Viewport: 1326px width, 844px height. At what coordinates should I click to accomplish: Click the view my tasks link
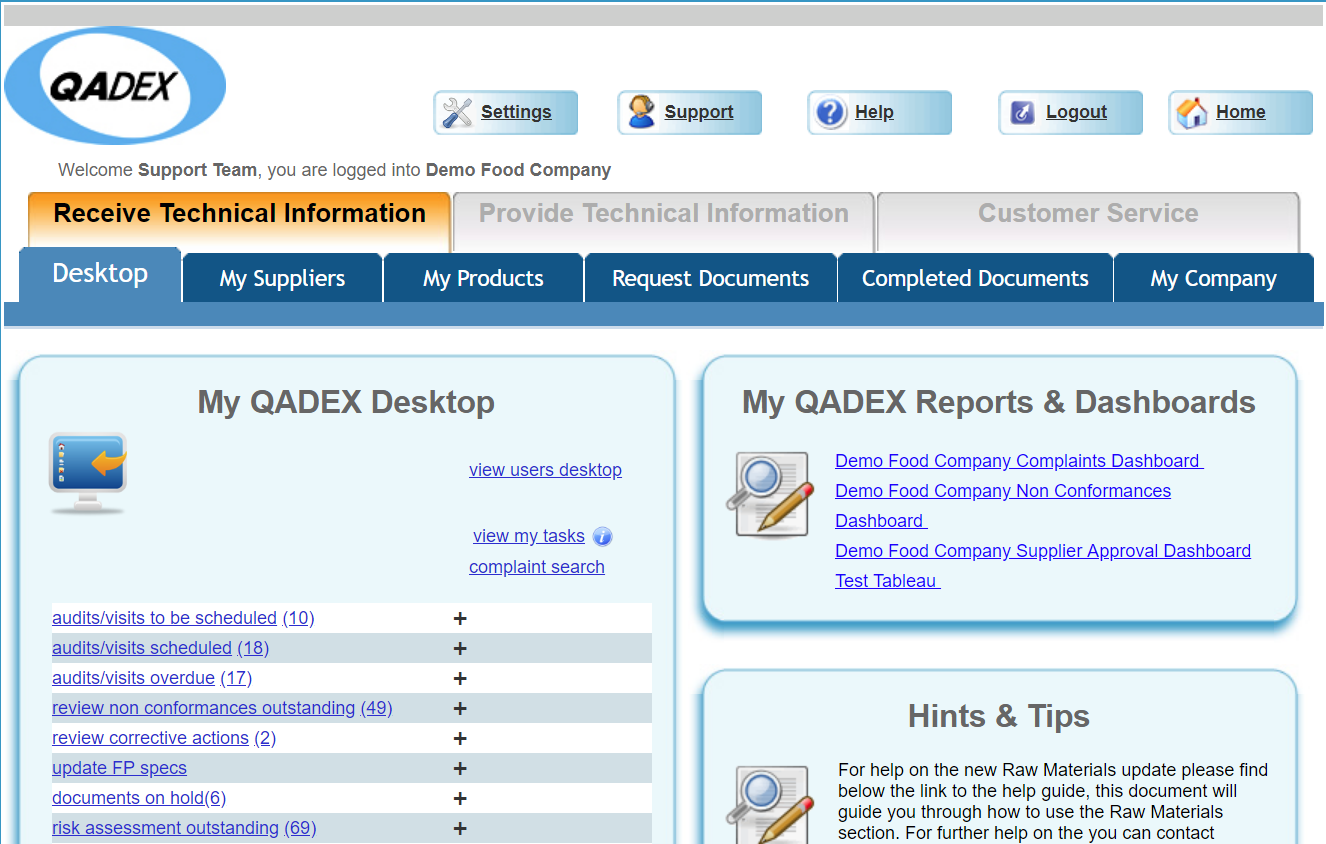[529, 536]
